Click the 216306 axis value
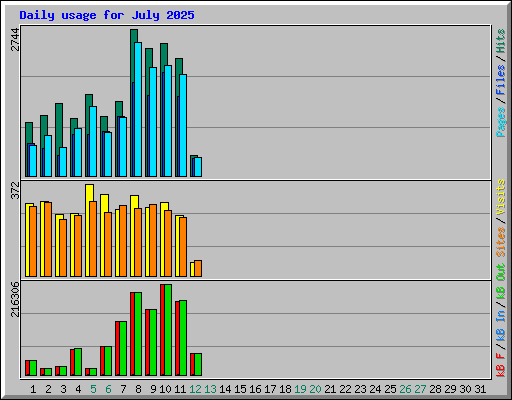This screenshot has width=512, height=400. tap(15, 299)
